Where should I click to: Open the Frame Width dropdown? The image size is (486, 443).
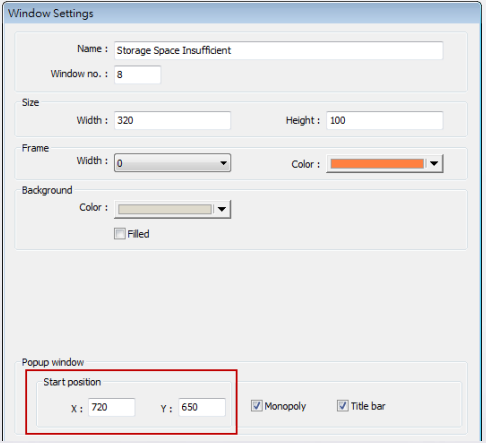[172, 163]
